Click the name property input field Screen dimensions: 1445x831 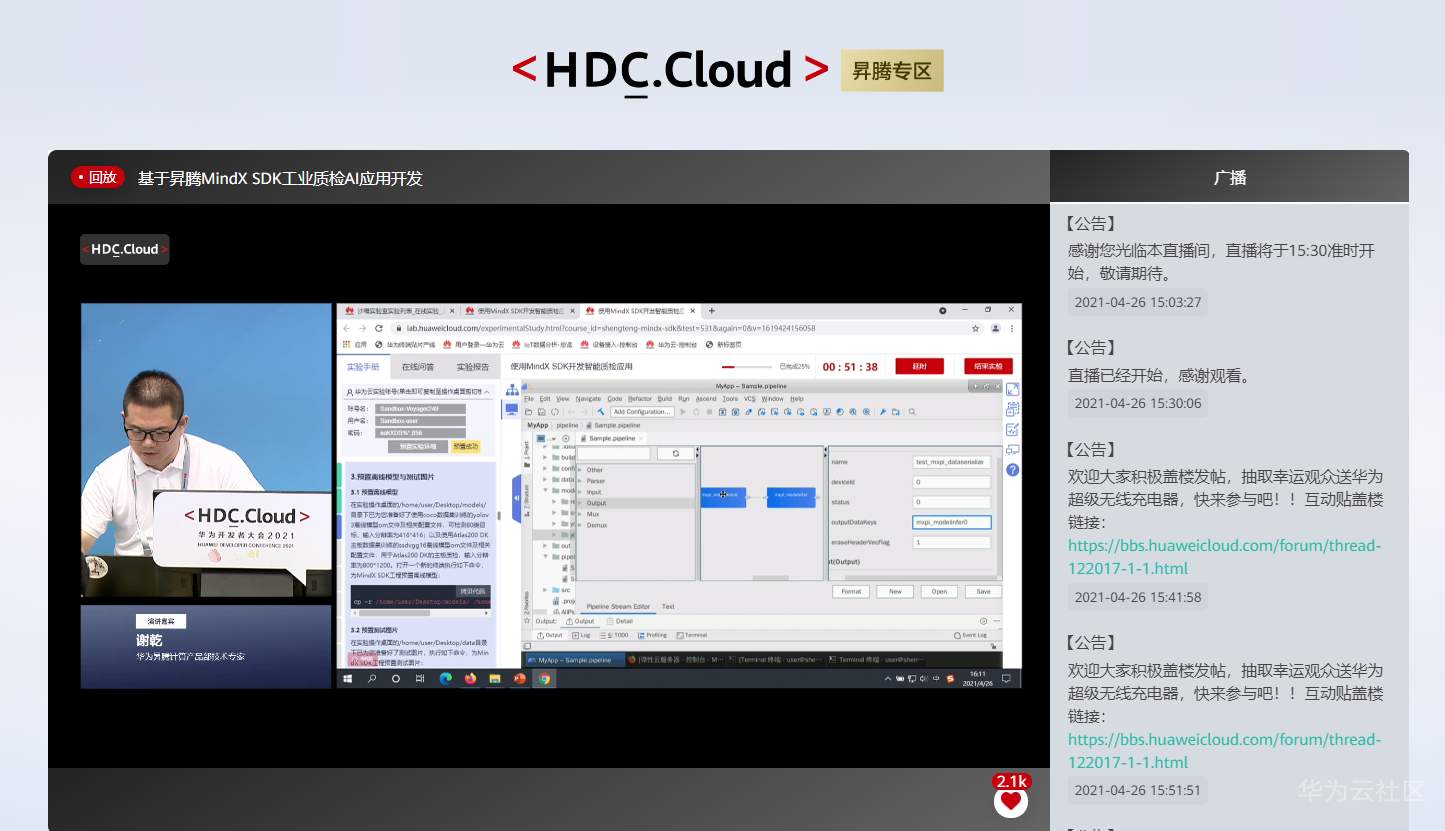952,462
